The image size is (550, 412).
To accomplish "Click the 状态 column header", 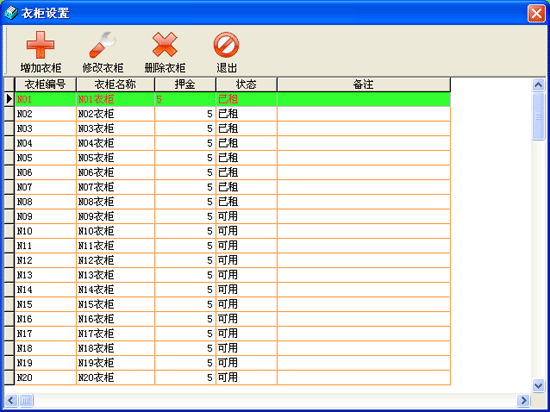I will [x=246, y=85].
